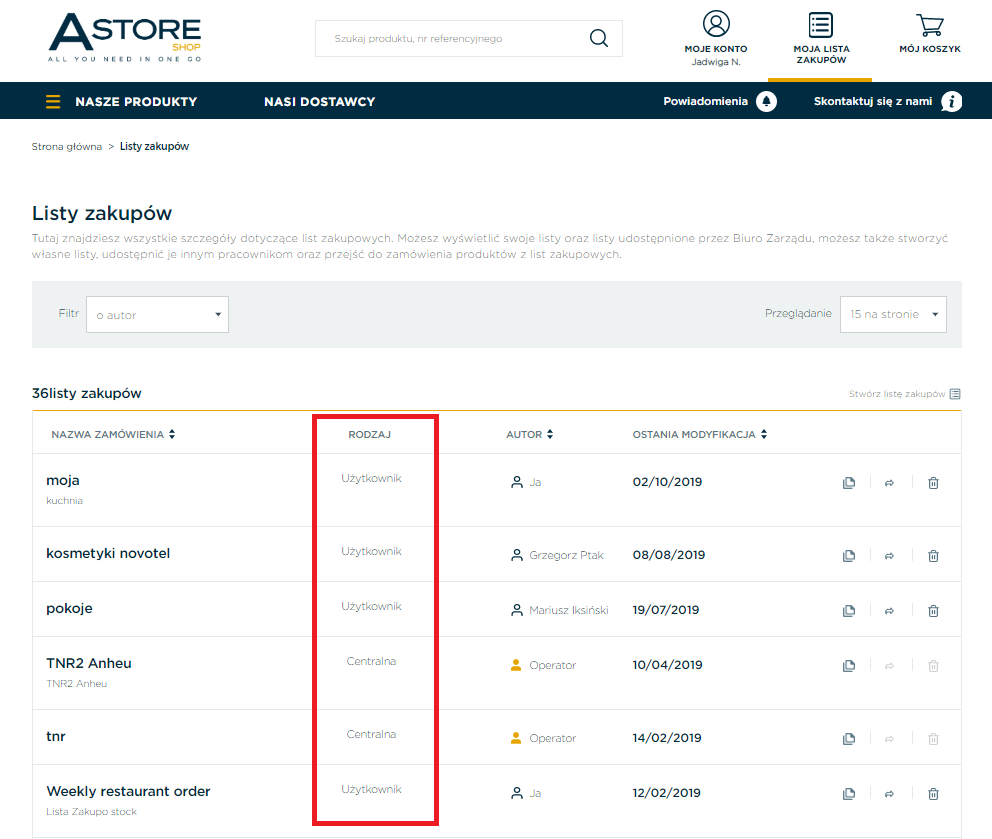The image size is (992, 839).
Task: Share the moja list
Action: point(890,483)
